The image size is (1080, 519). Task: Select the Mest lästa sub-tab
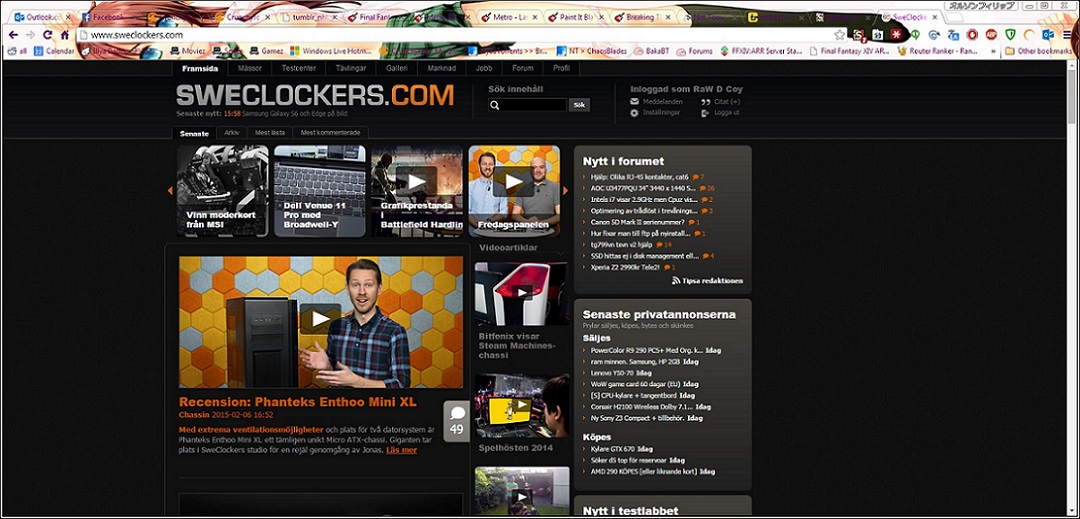pyautogui.click(x=270, y=132)
